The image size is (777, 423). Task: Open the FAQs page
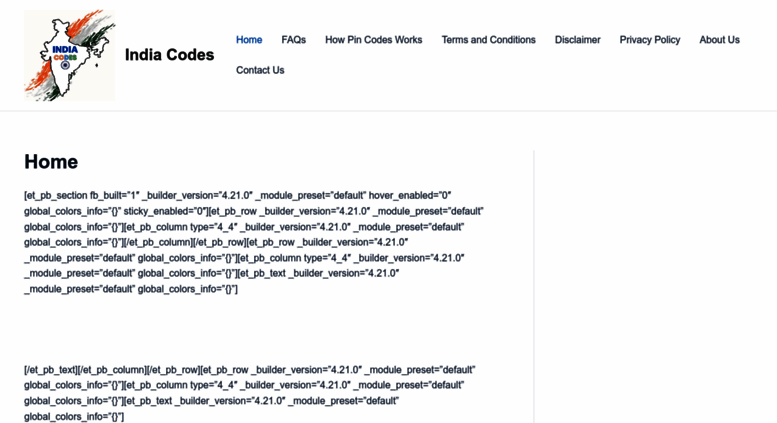tap(293, 40)
